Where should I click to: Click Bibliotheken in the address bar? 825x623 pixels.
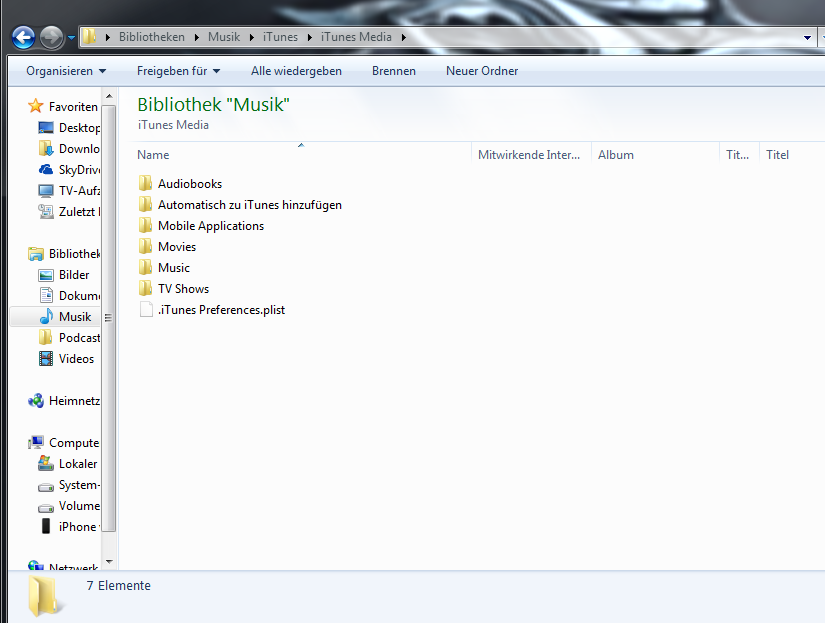pos(152,37)
